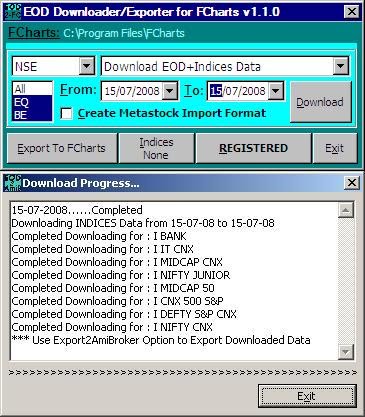Click the log scrollbar down arrow

pos(346,352)
